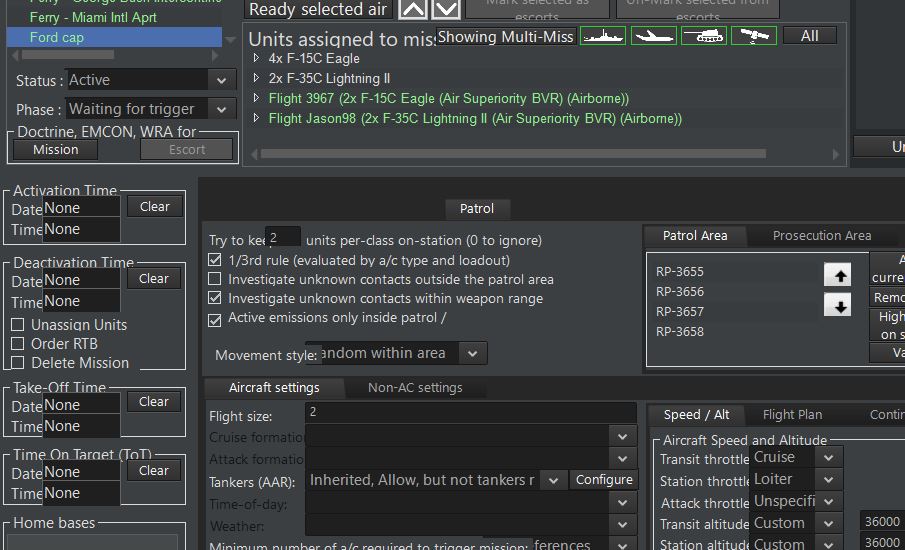This screenshot has height=550, width=905.
Task: Click the Flight size input field
Action: pos(471,412)
